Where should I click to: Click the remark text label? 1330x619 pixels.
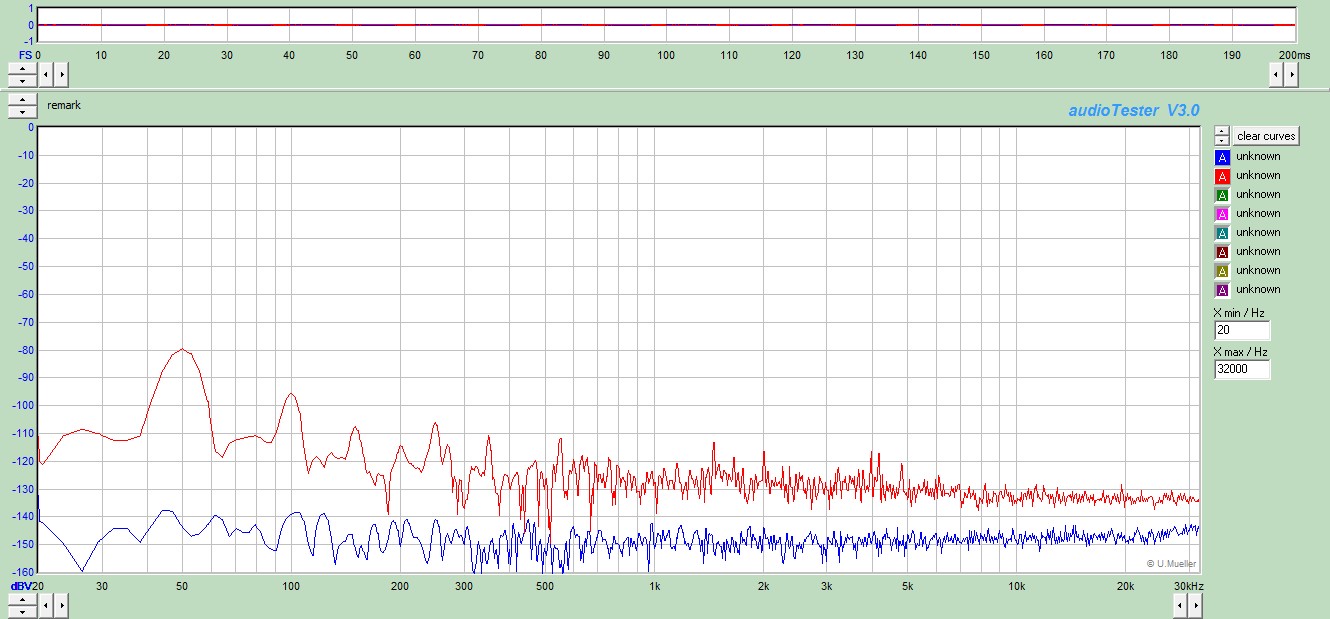point(64,105)
